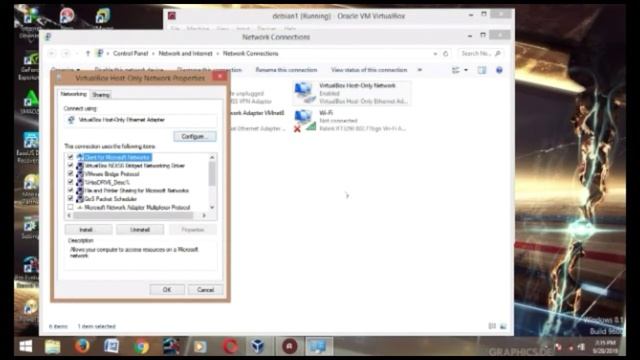Uncheck VirtualBox NDIS6 Bridged Networking Driver checkbox

tap(70, 165)
